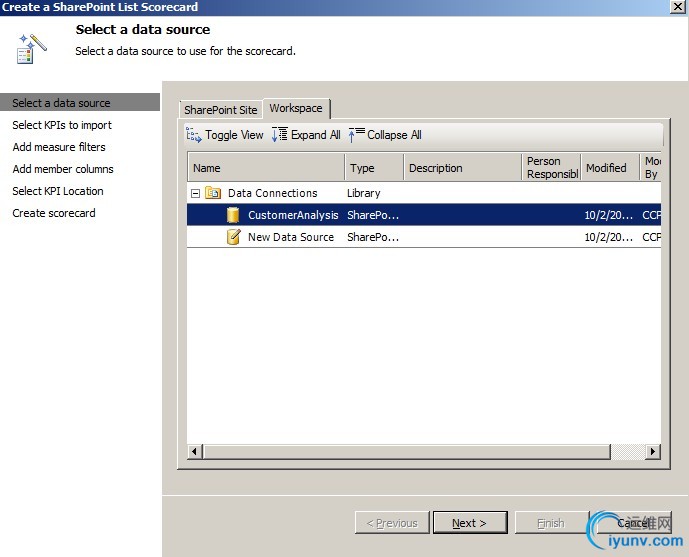The width and height of the screenshot is (689, 557).
Task: Click the scorecard wizard icon in header
Action: (x=31, y=49)
